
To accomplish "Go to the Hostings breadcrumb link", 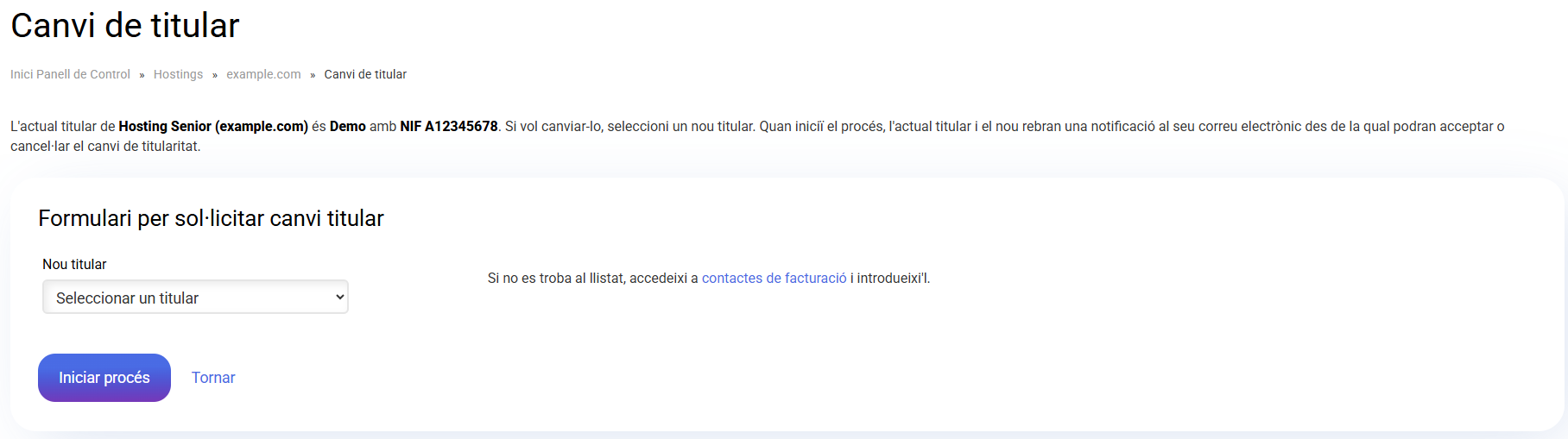I will pyautogui.click(x=178, y=74).
